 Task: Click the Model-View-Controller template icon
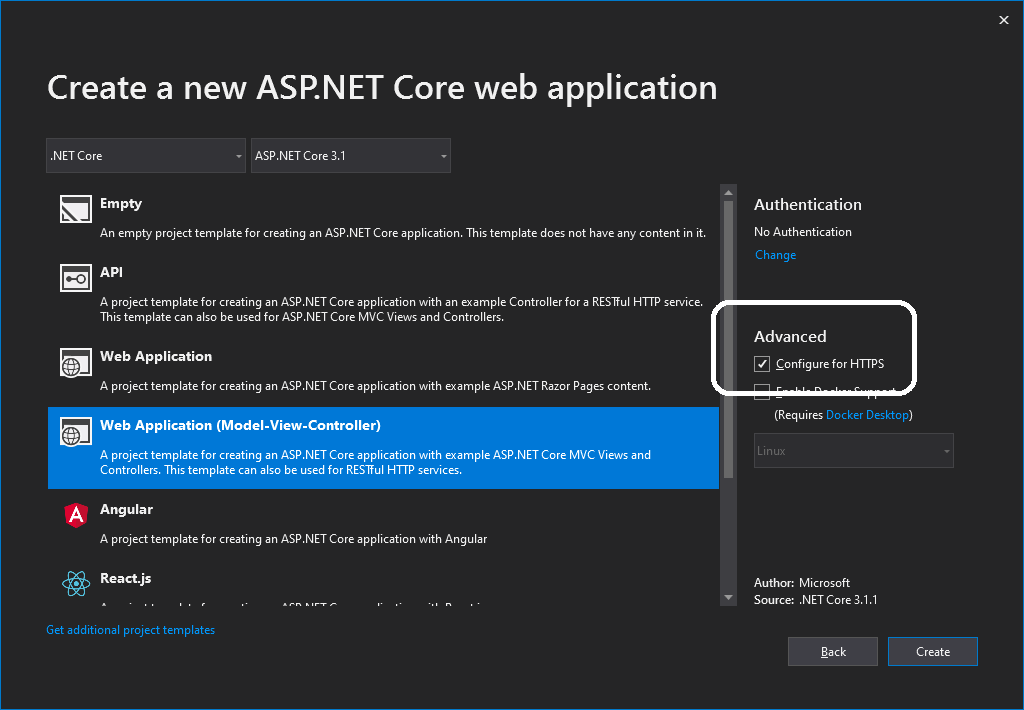76,432
